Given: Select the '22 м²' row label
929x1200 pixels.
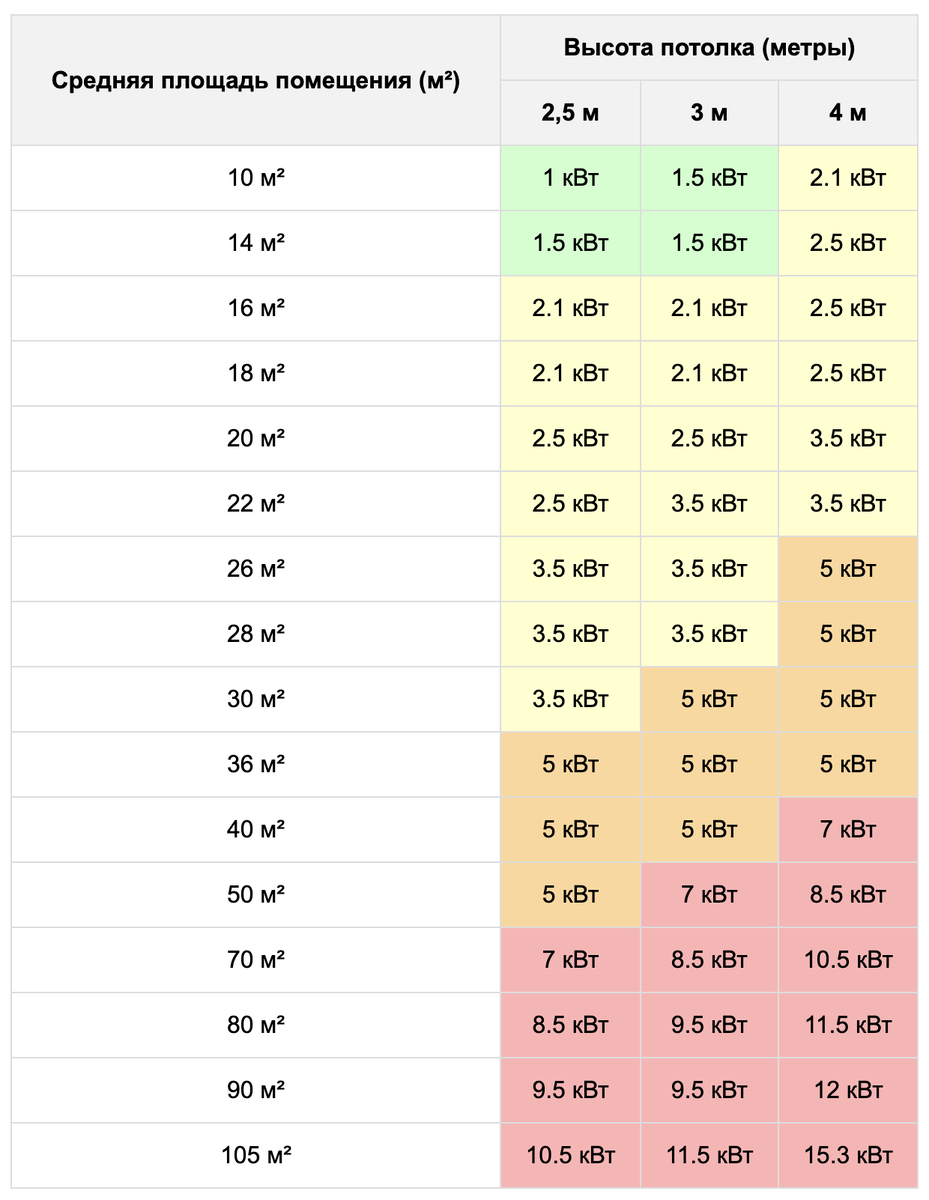Looking at the screenshot, I should click(x=256, y=504).
